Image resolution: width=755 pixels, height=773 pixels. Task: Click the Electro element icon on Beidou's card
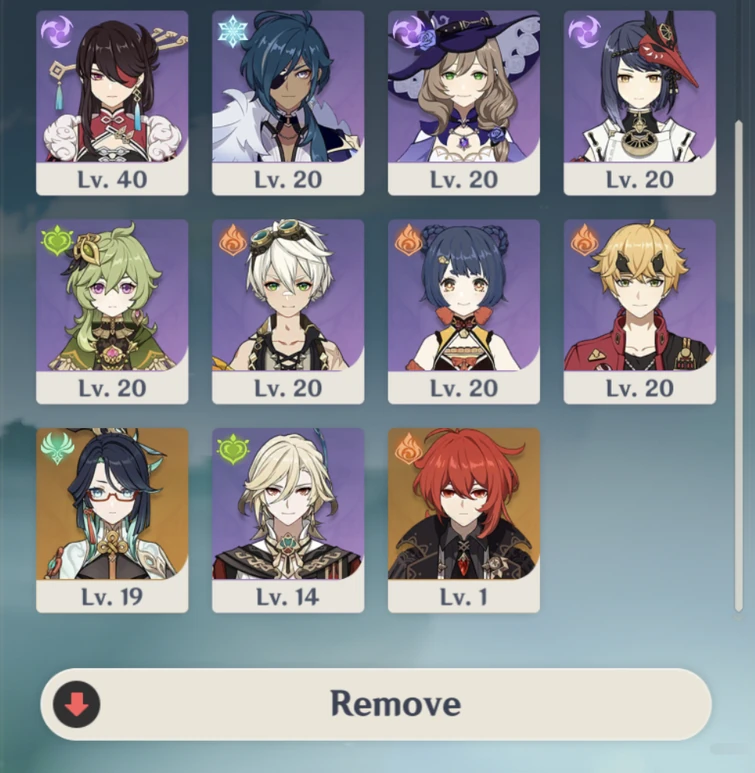(56, 32)
